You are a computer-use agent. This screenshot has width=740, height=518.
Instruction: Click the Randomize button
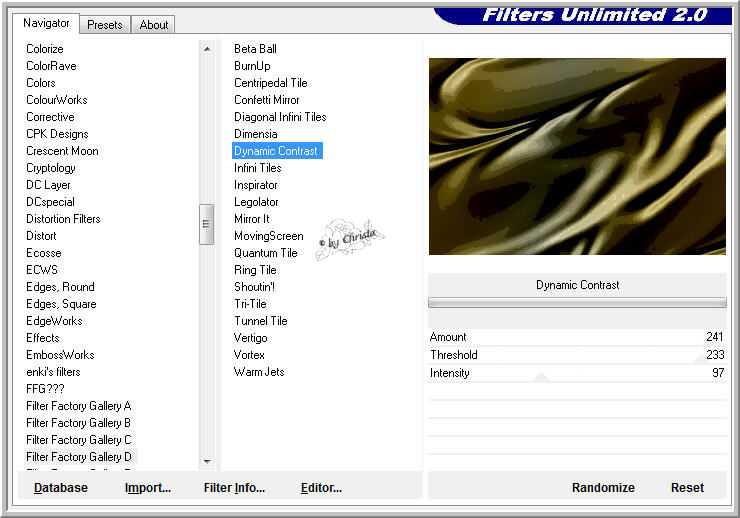[x=603, y=487]
